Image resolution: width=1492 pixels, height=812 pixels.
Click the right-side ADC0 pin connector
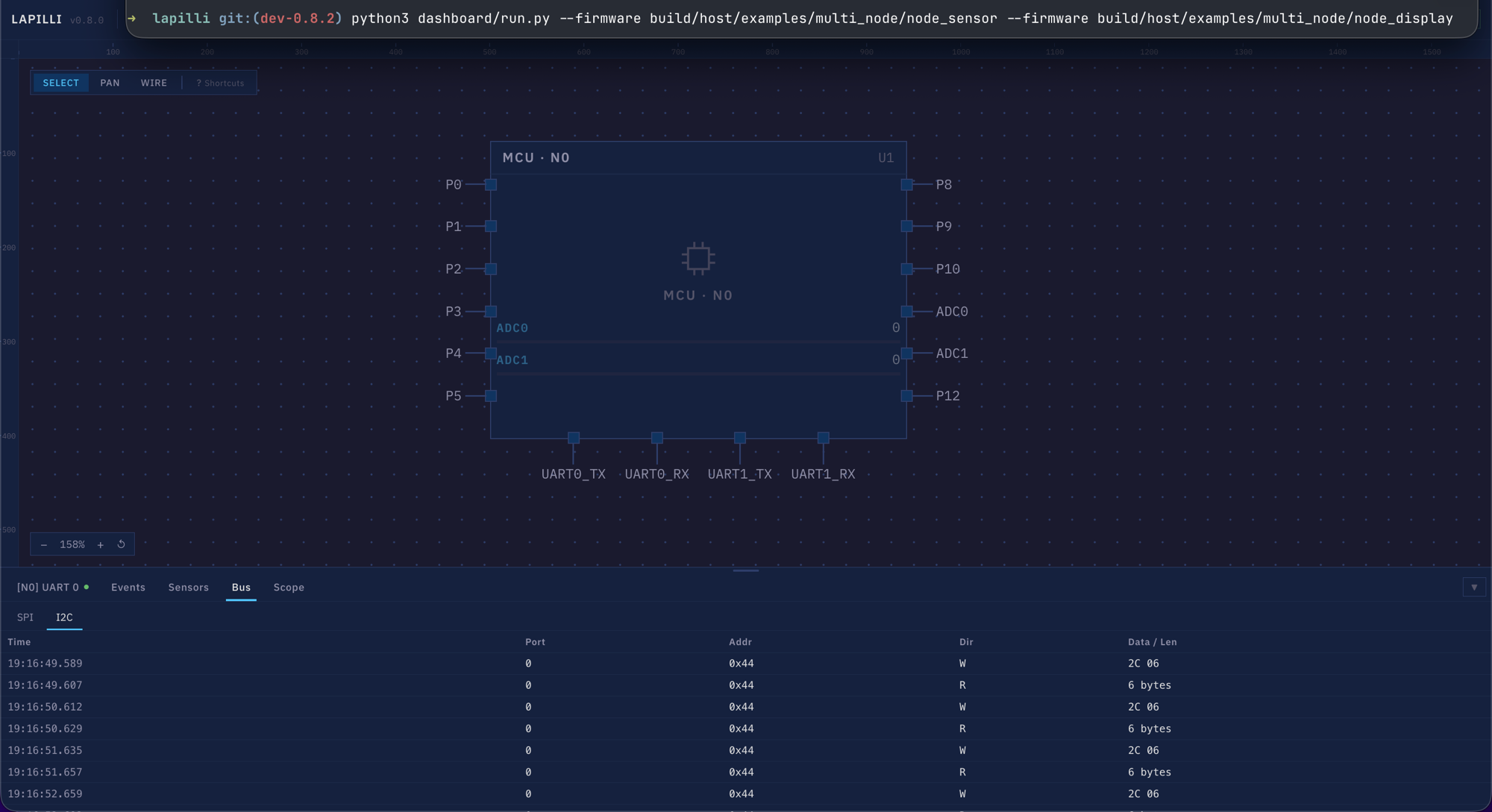[x=906, y=311]
